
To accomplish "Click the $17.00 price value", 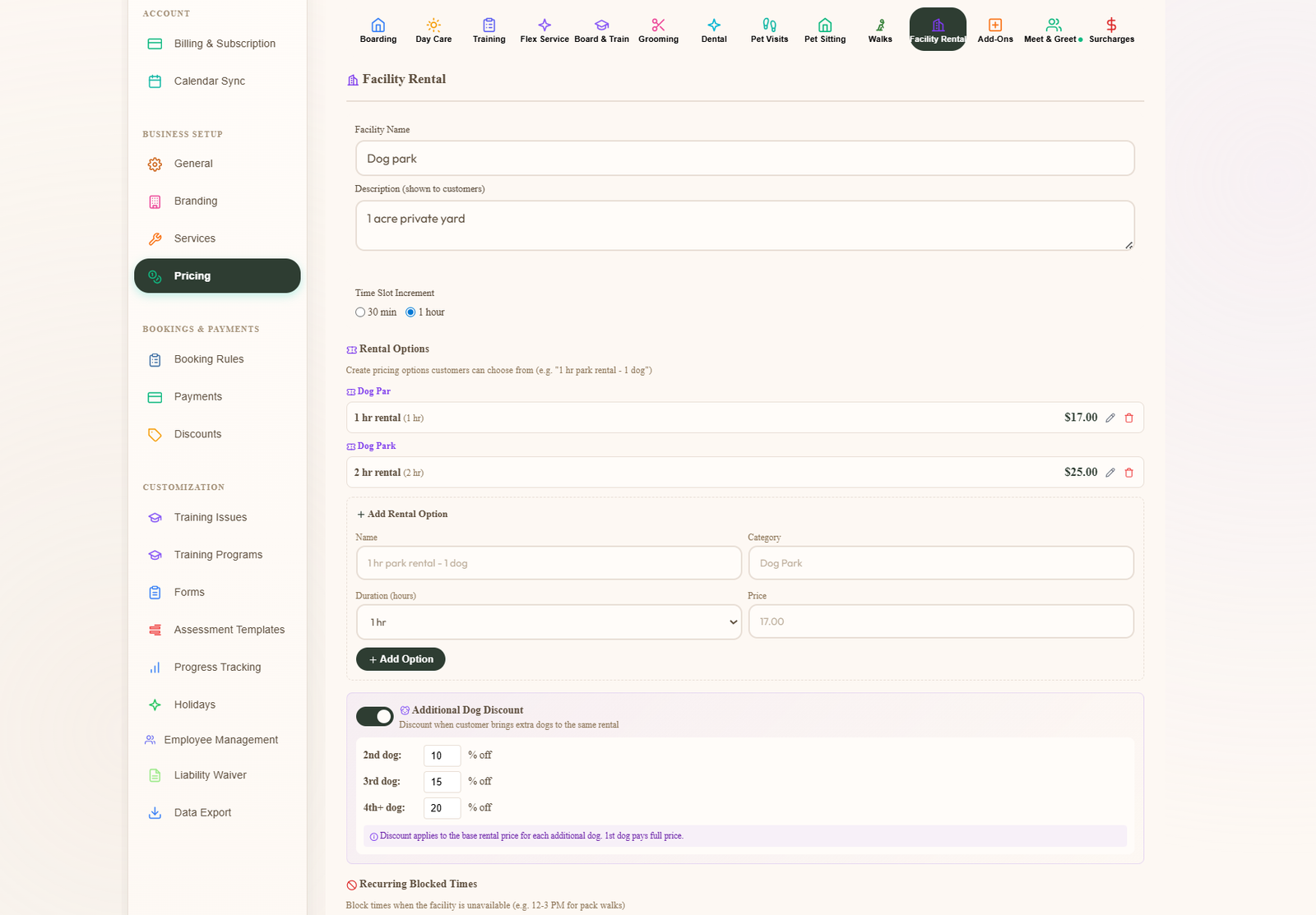I will [1081, 418].
